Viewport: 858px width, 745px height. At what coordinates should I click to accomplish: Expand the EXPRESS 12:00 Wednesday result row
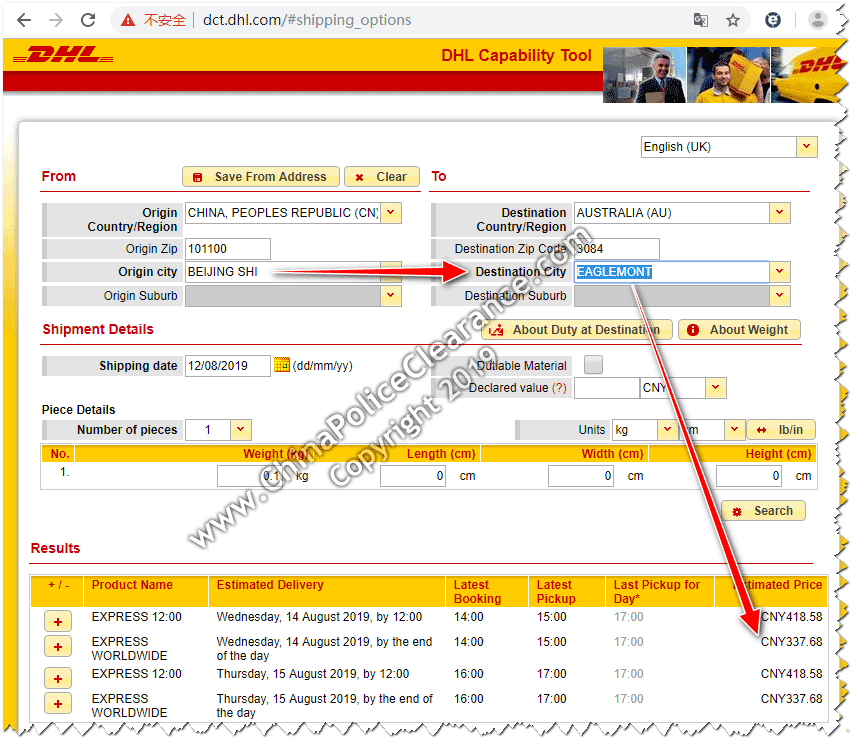click(58, 621)
